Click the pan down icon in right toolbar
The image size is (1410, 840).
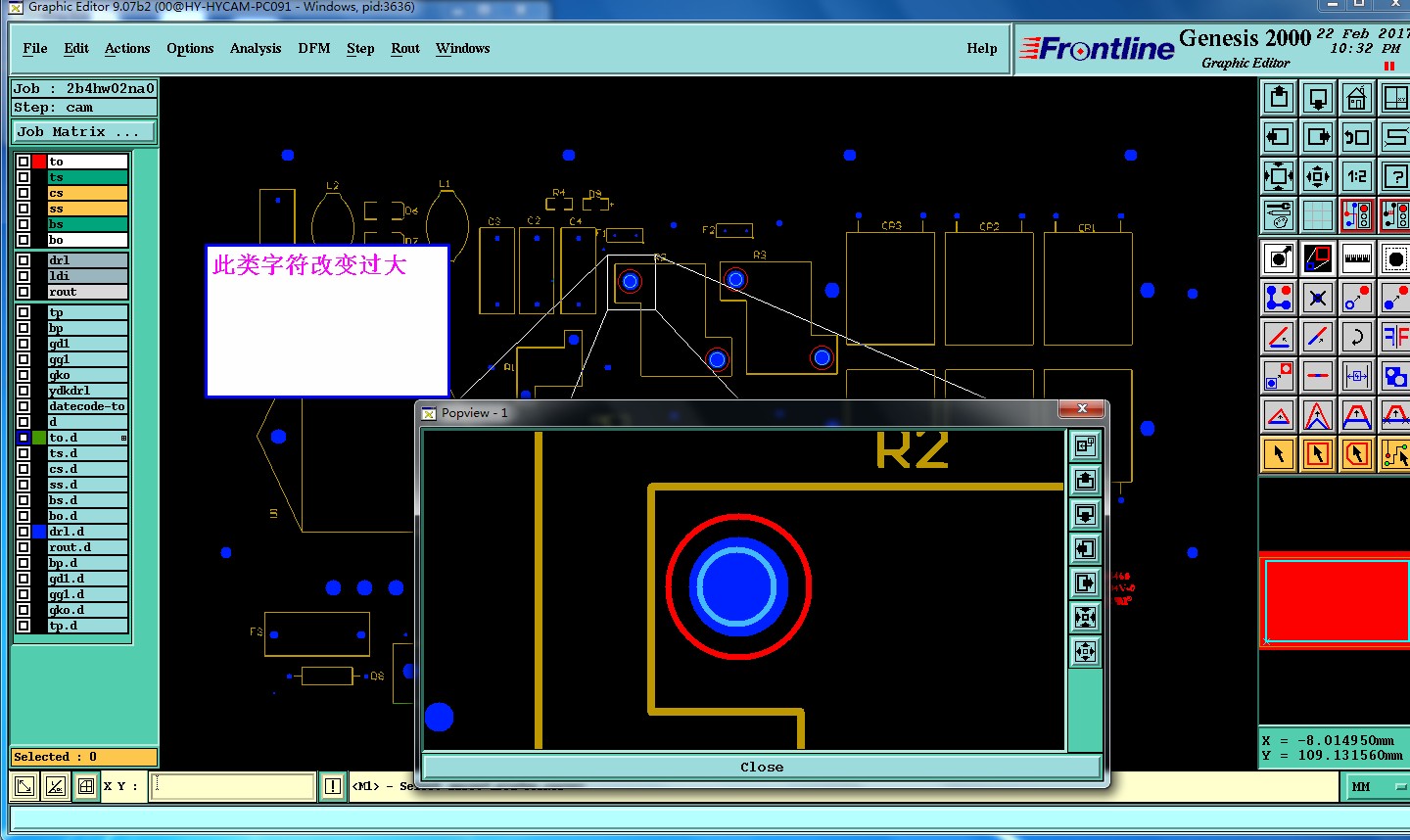1318,98
